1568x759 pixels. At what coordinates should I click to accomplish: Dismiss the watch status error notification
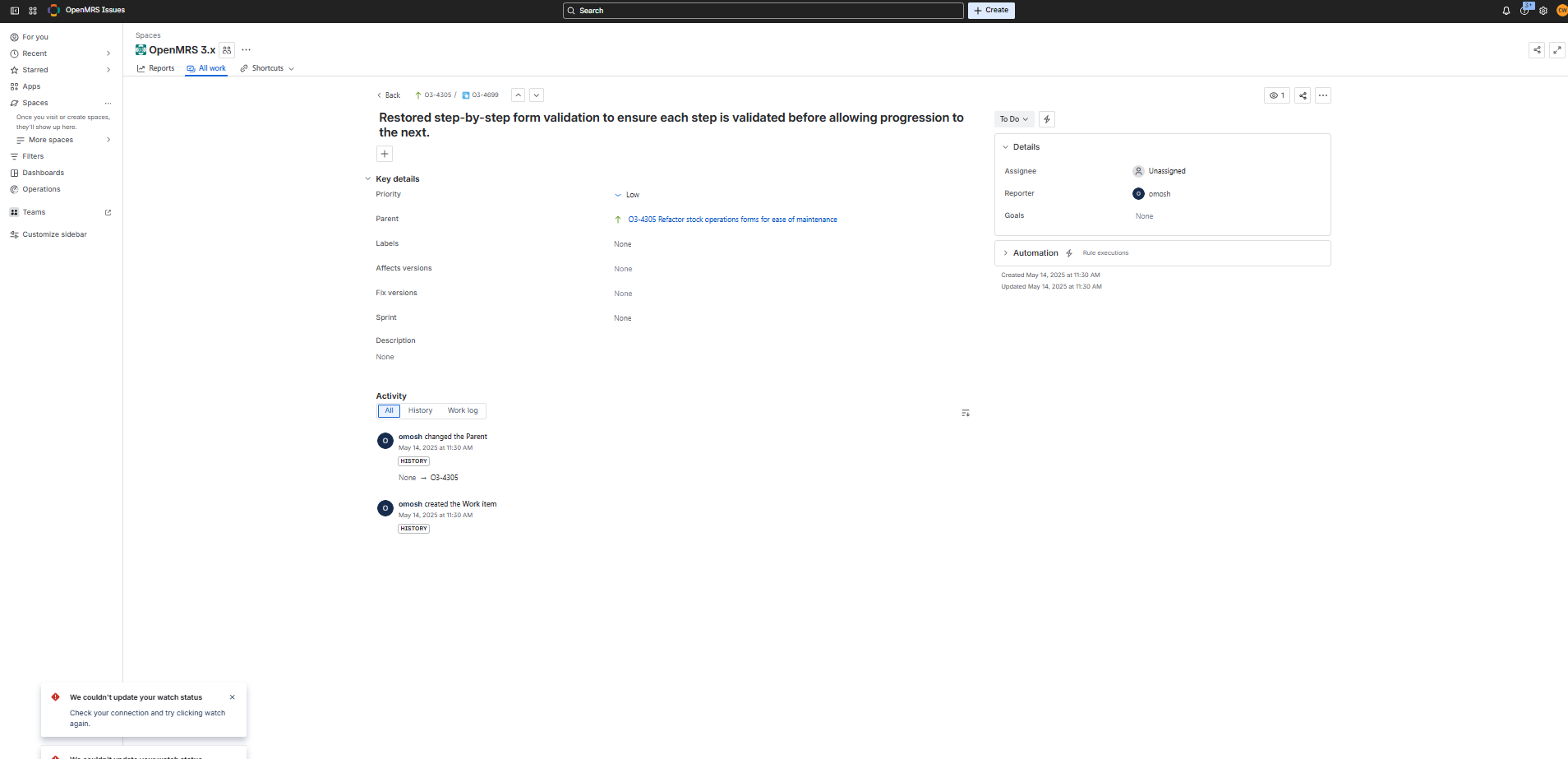(233, 697)
